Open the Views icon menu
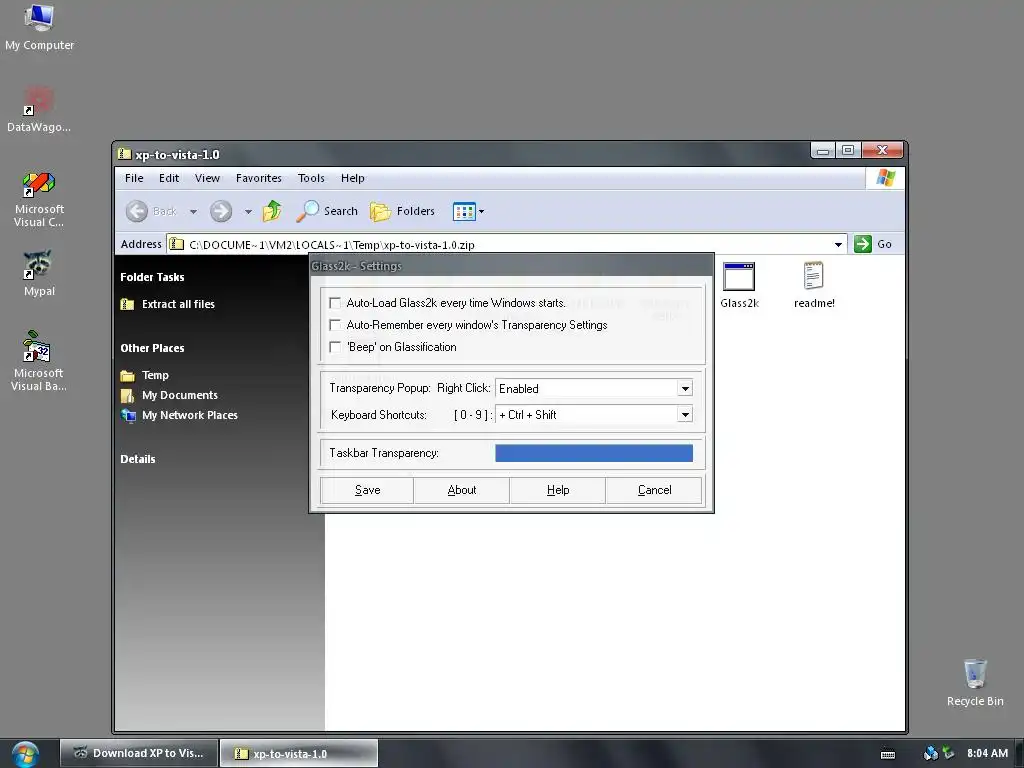 [x=464, y=212]
